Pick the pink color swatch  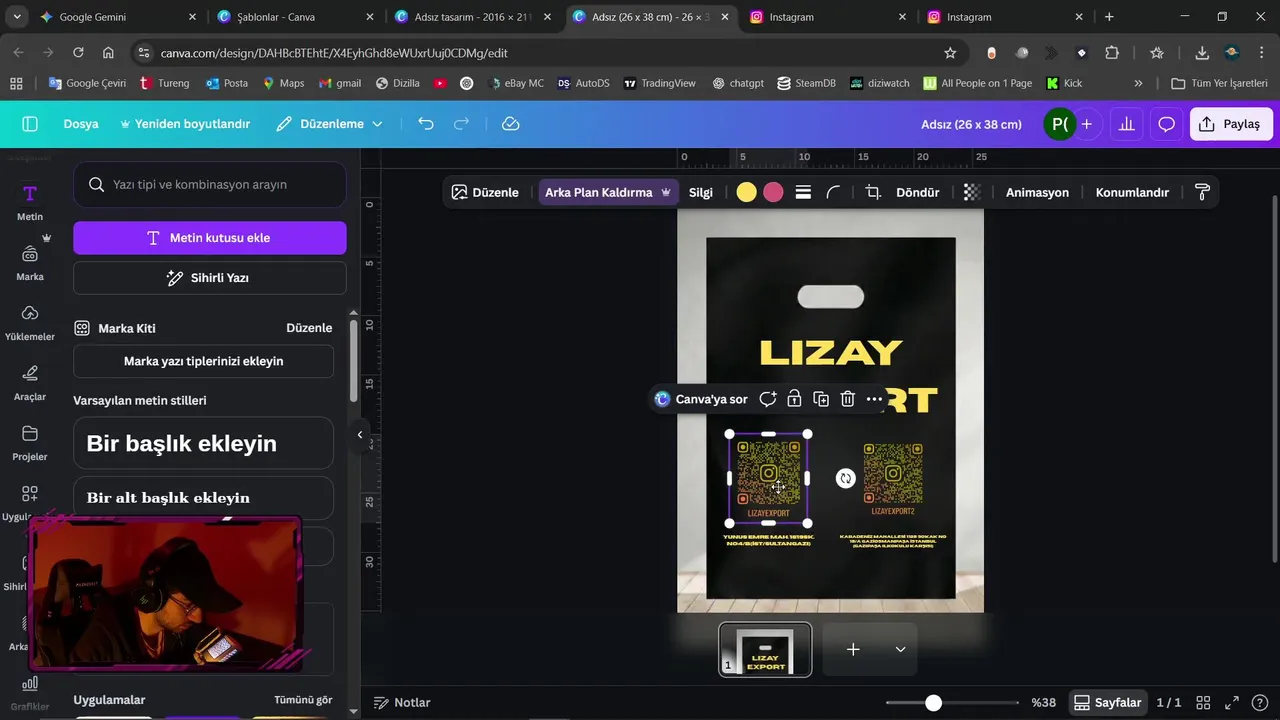(773, 192)
